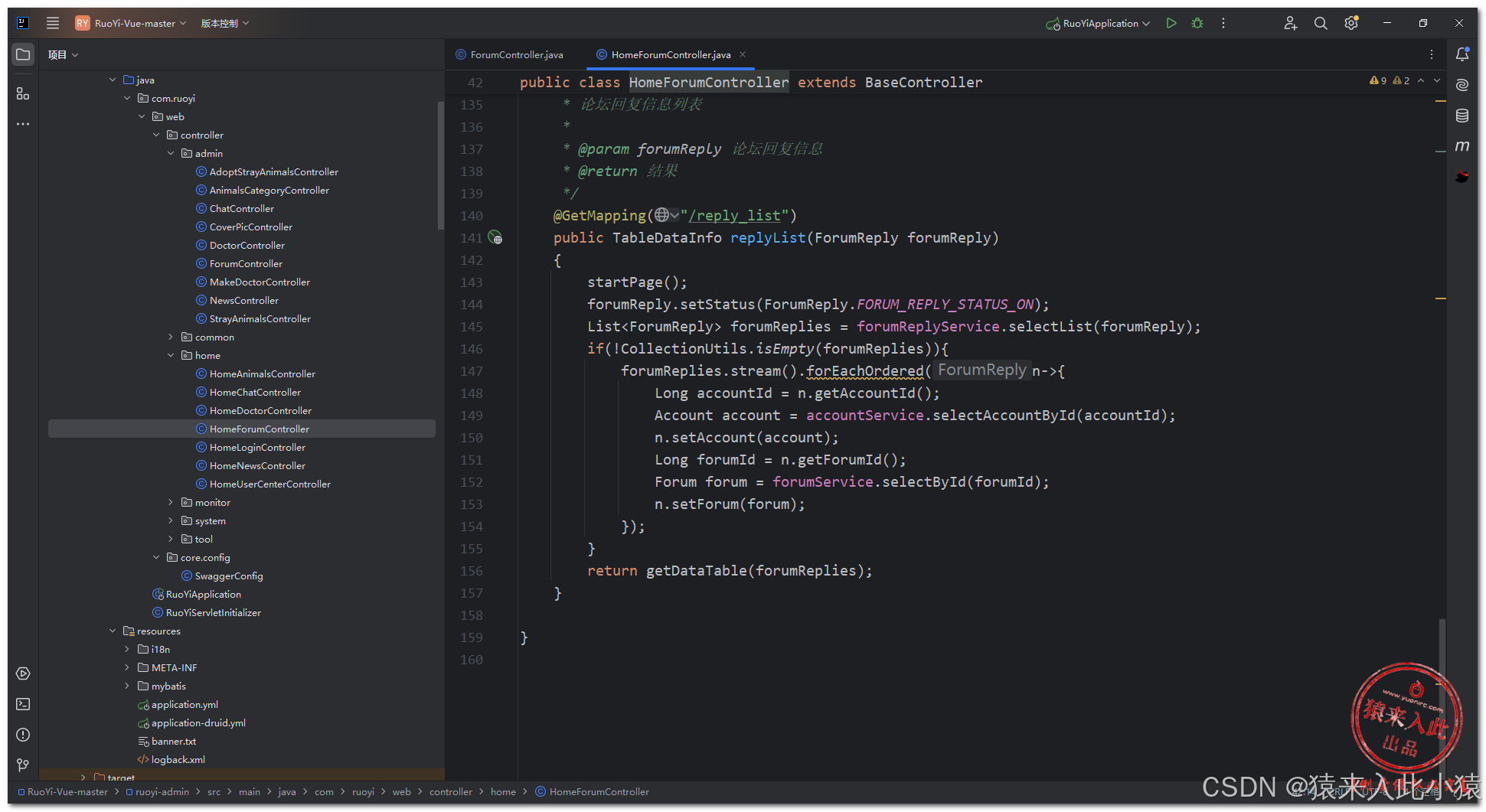Open the Database tool window icon

[1462, 116]
